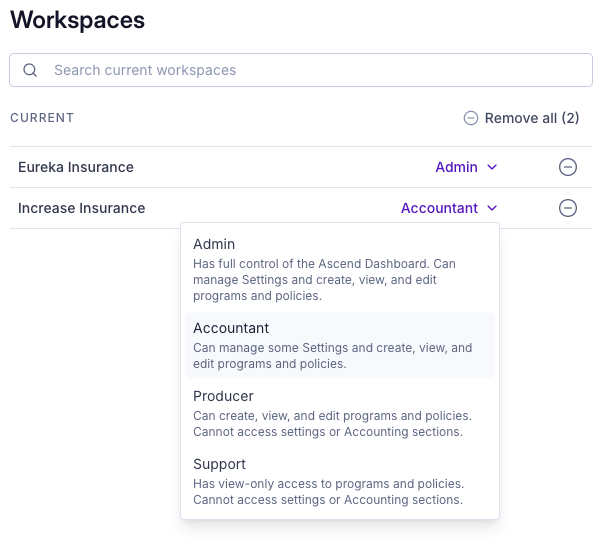602x538 pixels.
Task: Click the Eureka Insurance workspace name
Action: 76,167
